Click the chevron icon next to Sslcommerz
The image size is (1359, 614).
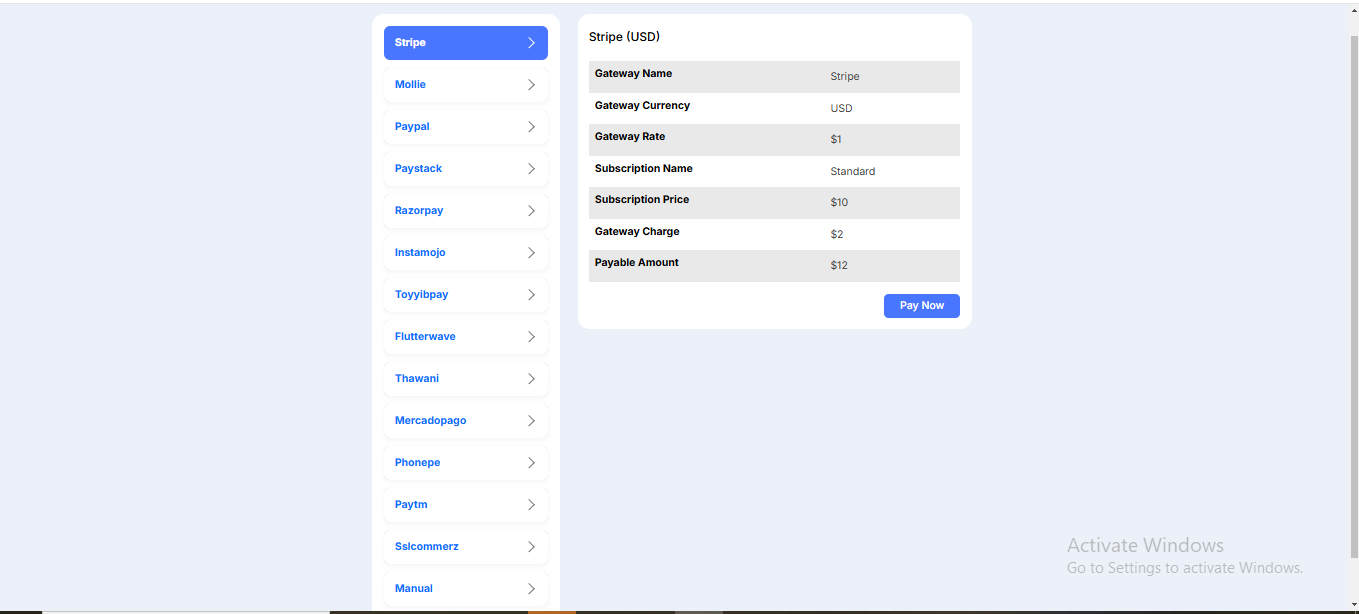531,547
